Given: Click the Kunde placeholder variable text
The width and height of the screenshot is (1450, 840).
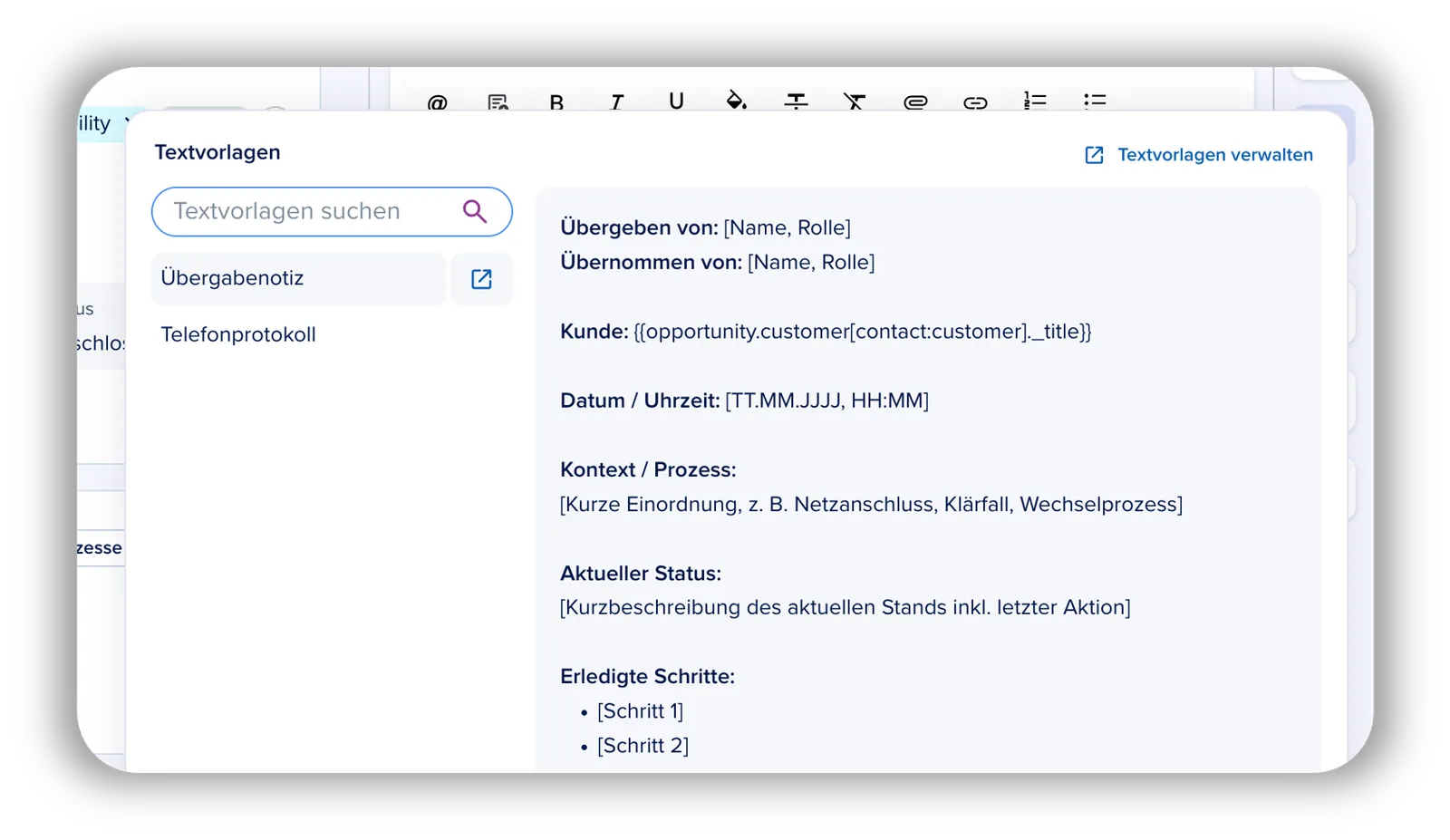Looking at the screenshot, I should click(863, 332).
